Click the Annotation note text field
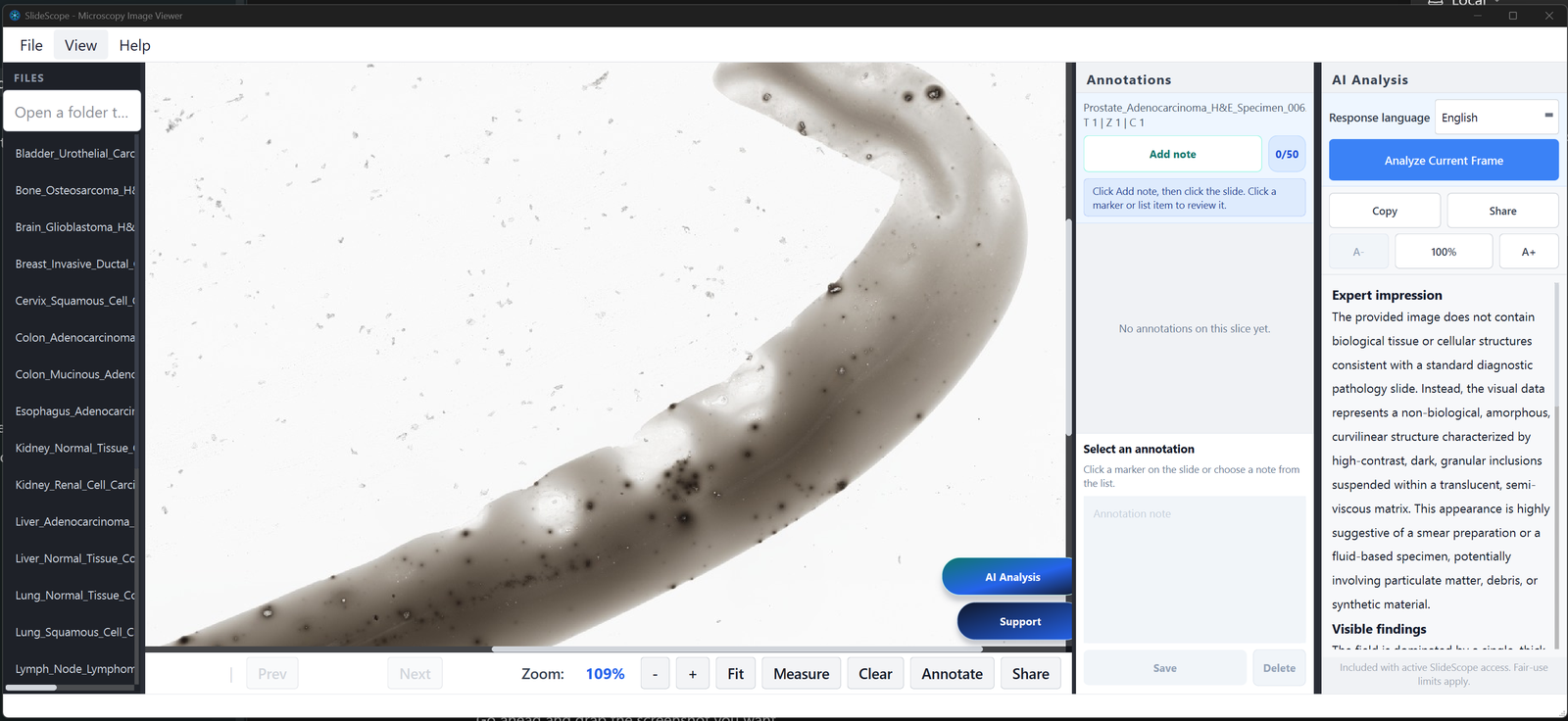Viewport: 1568px width, 721px height. click(x=1194, y=569)
